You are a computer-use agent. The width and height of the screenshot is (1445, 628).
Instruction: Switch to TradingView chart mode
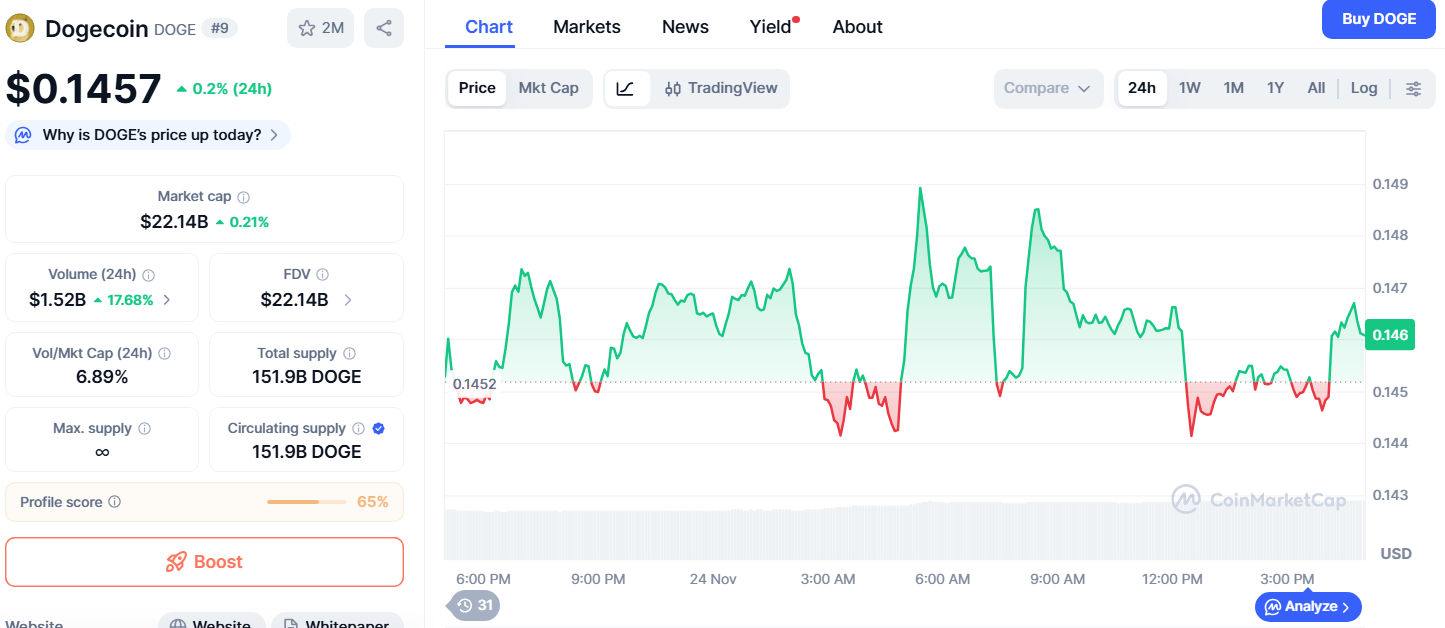pos(721,88)
